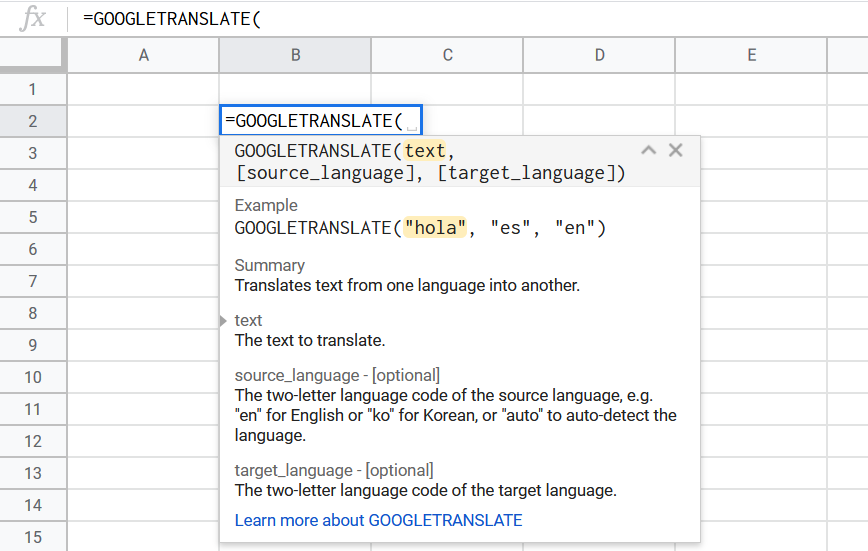This screenshot has height=551, width=868.
Task: Click the fx formula icon
Action: [x=32, y=18]
